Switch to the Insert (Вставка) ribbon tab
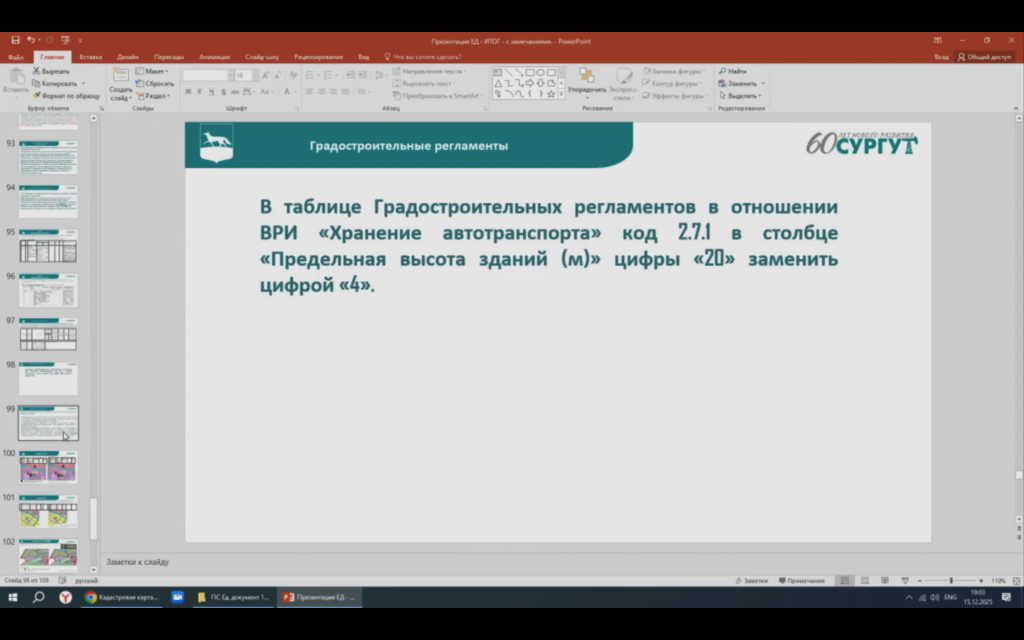 91,57
